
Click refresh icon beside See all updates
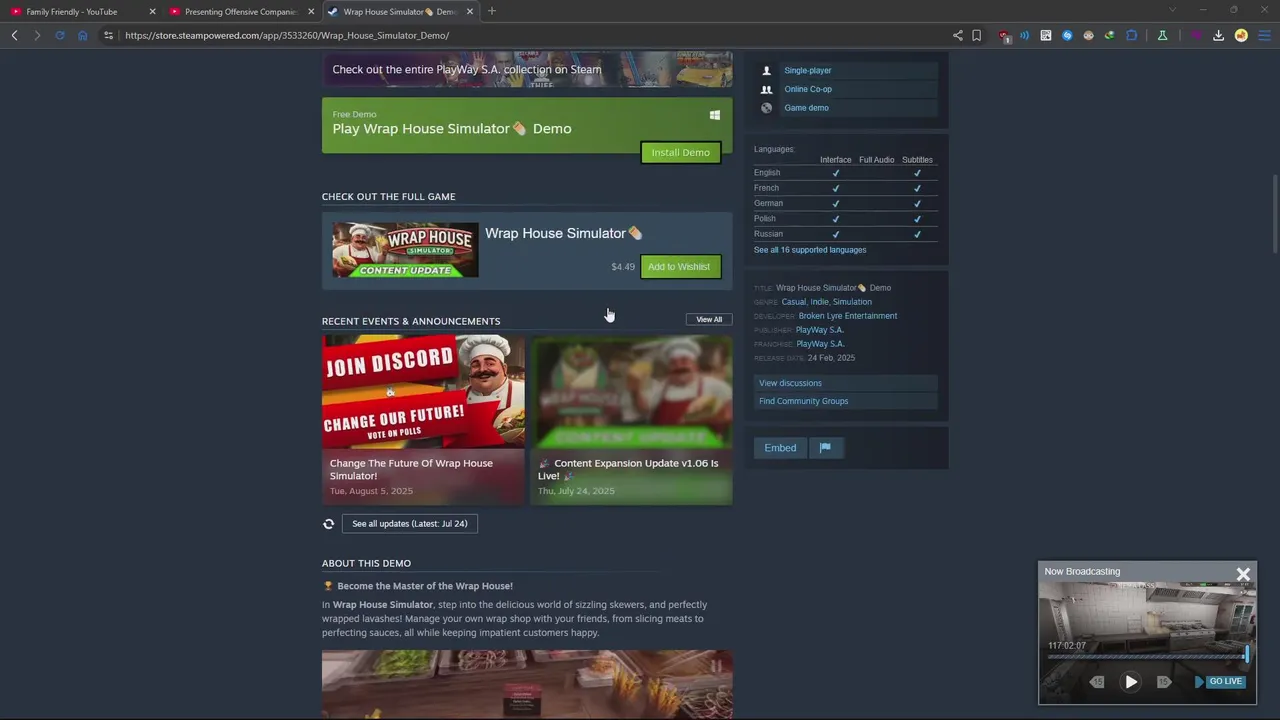328,524
